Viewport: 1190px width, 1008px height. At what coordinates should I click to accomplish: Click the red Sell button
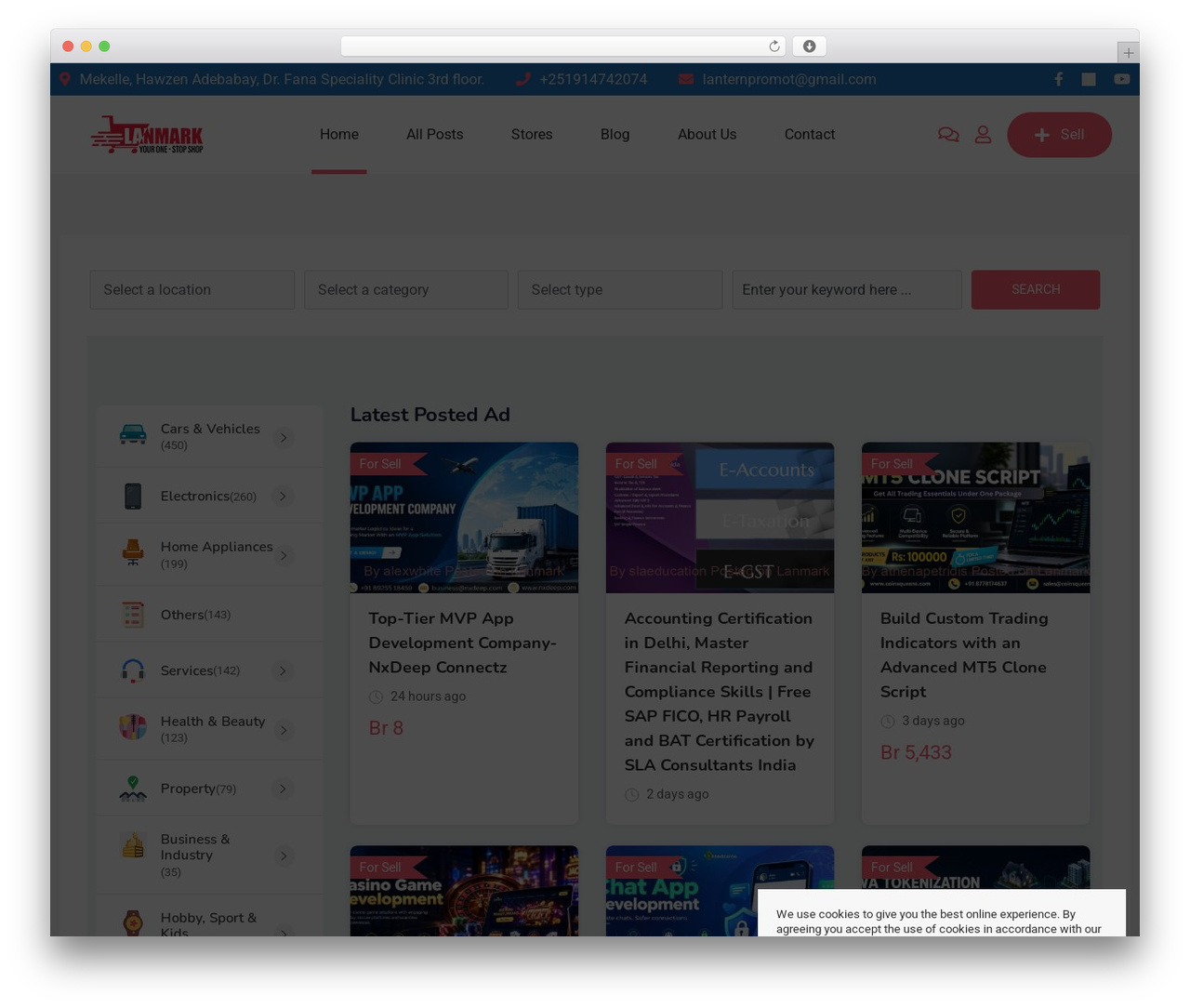(1059, 135)
